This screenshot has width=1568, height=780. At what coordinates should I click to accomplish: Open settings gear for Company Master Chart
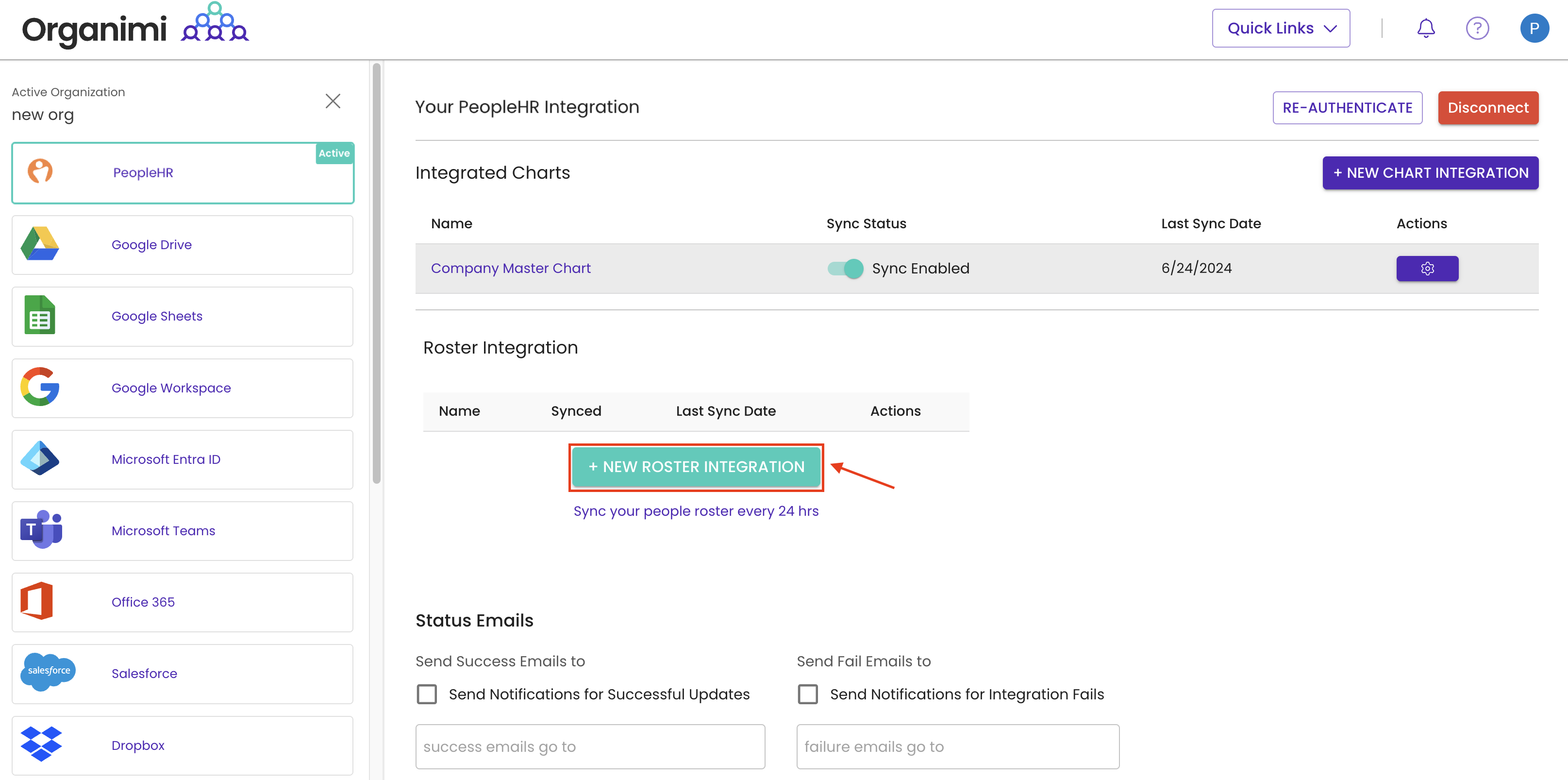click(x=1427, y=269)
